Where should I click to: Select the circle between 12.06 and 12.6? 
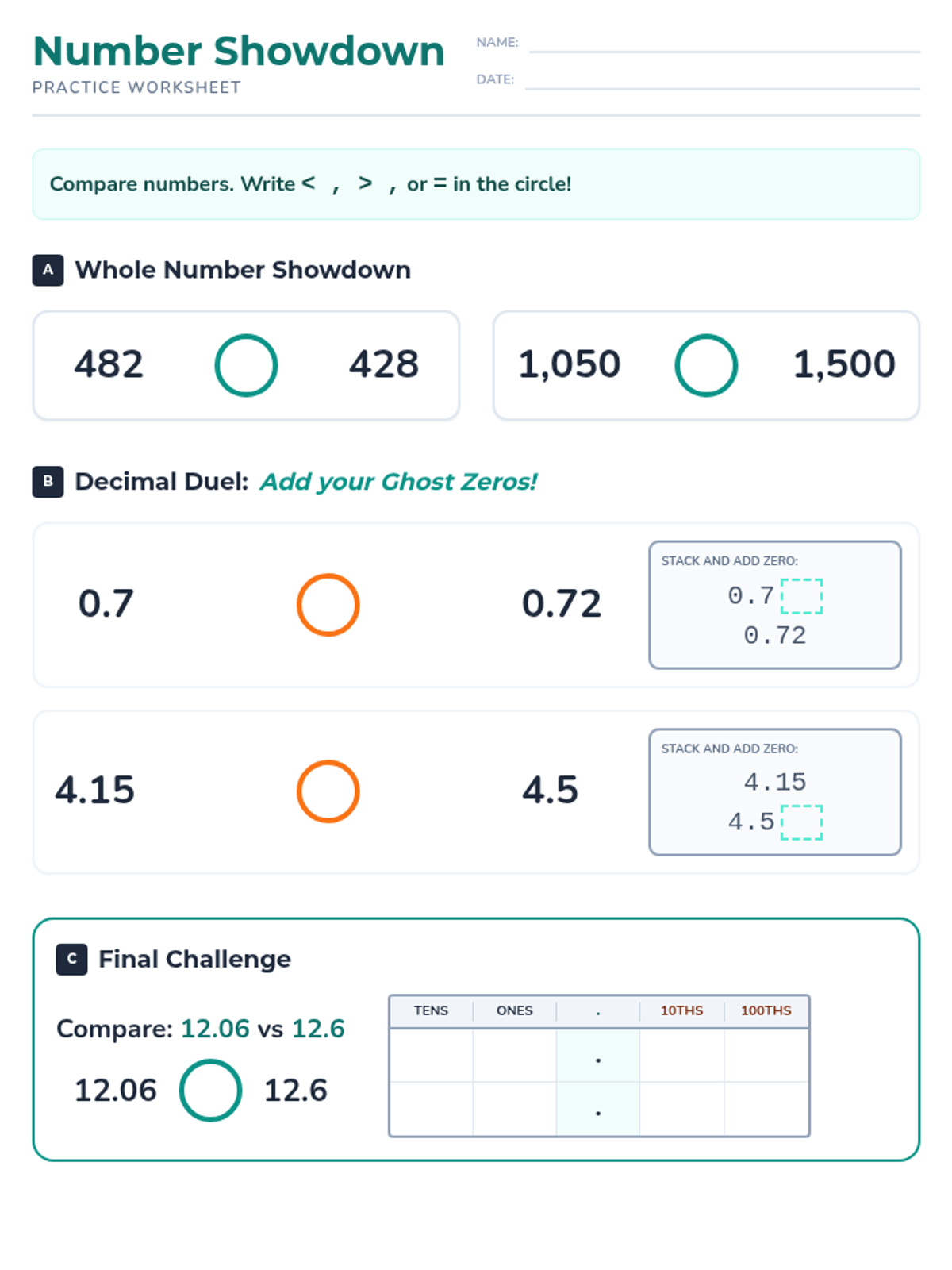(210, 1091)
